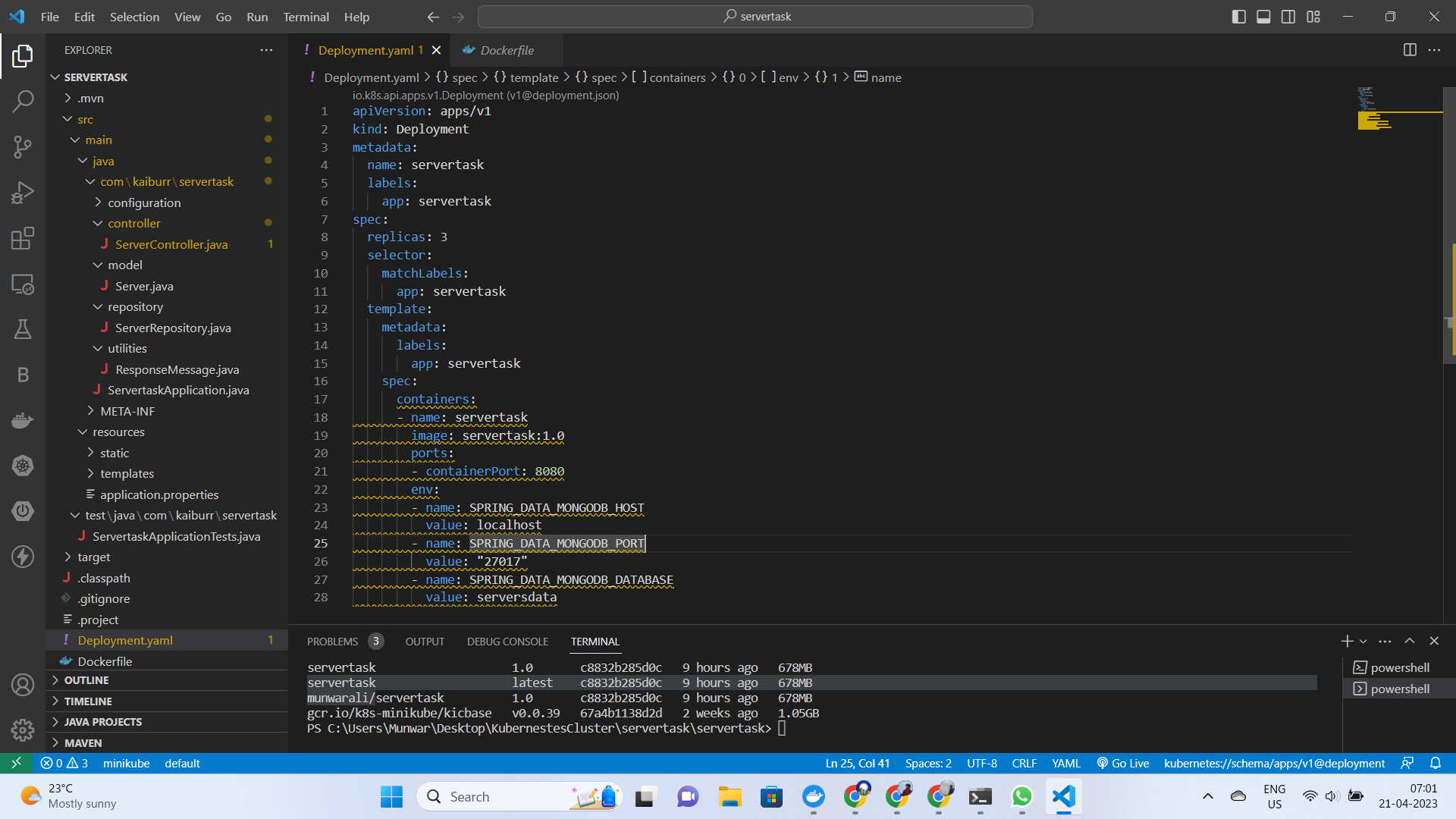Open the Kubernetes extension view
The width and height of the screenshot is (1456, 819).
tap(24, 465)
